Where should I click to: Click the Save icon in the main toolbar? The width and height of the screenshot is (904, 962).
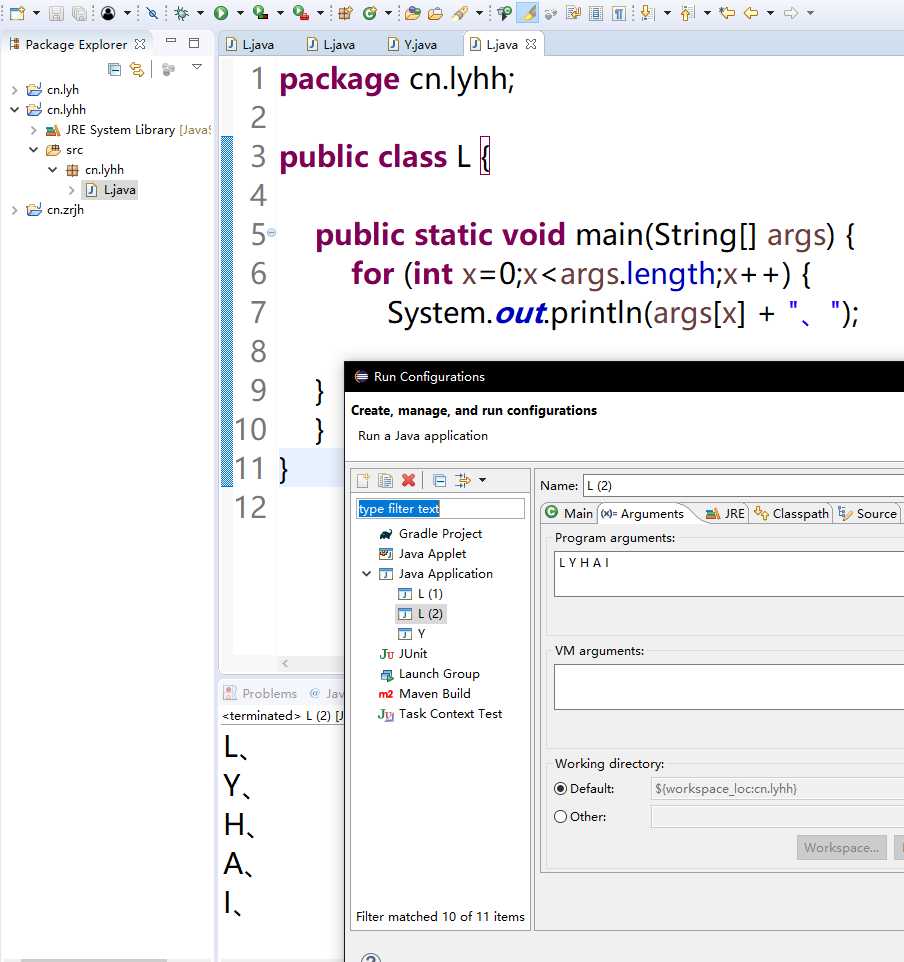click(56, 13)
